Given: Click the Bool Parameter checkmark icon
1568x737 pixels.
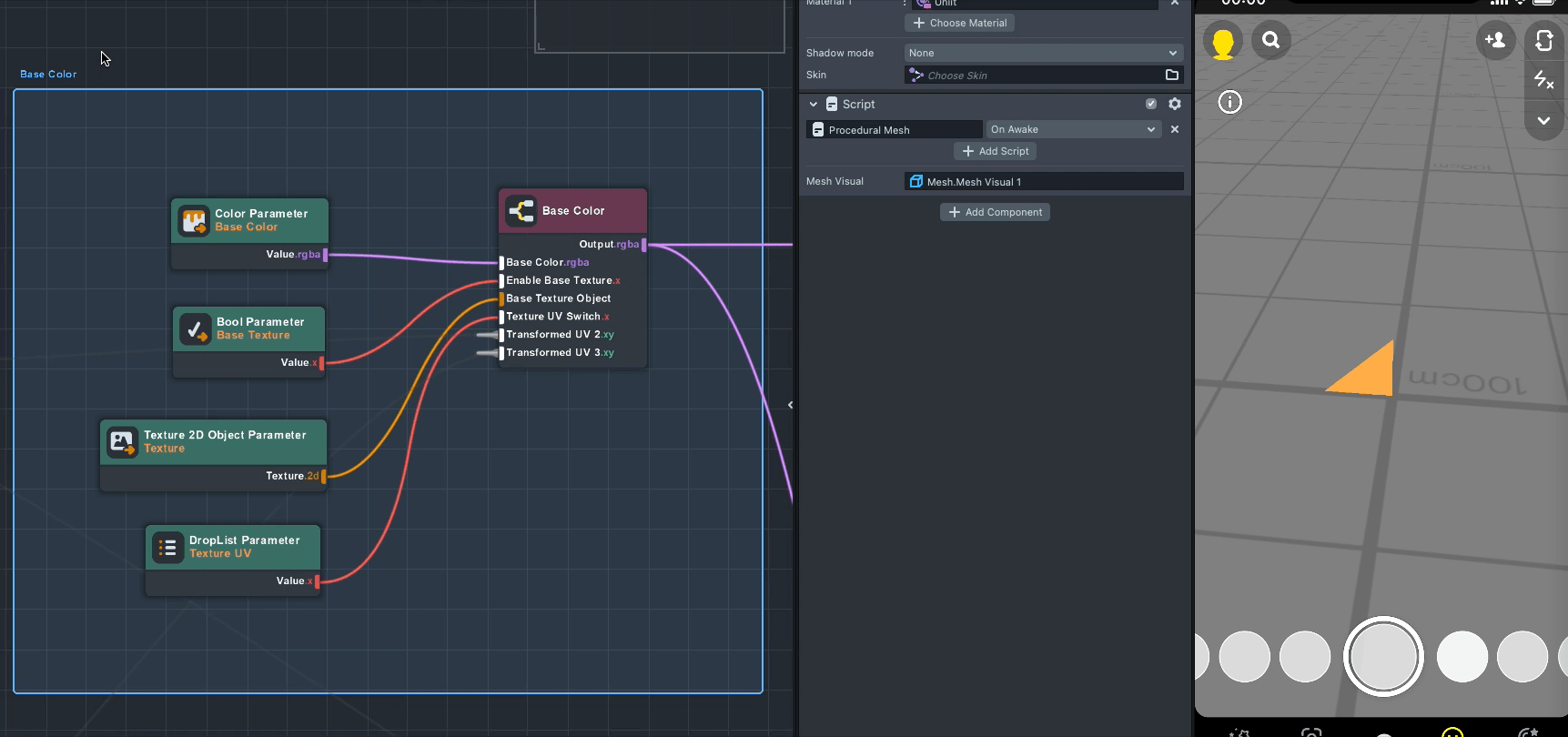Looking at the screenshot, I should click(195, 329).
